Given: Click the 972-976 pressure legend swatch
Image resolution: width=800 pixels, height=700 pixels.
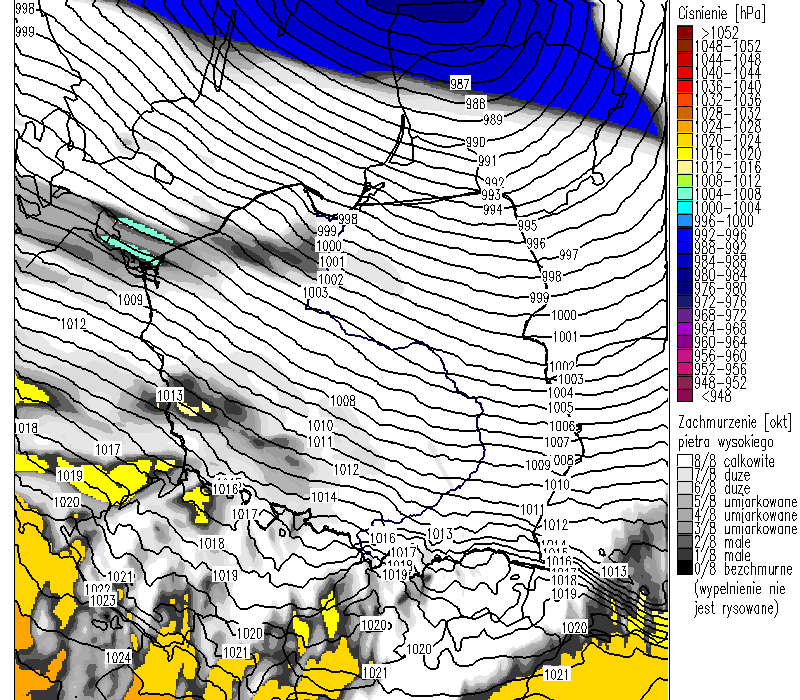Looking at the screenshot, I should (685, 301).
